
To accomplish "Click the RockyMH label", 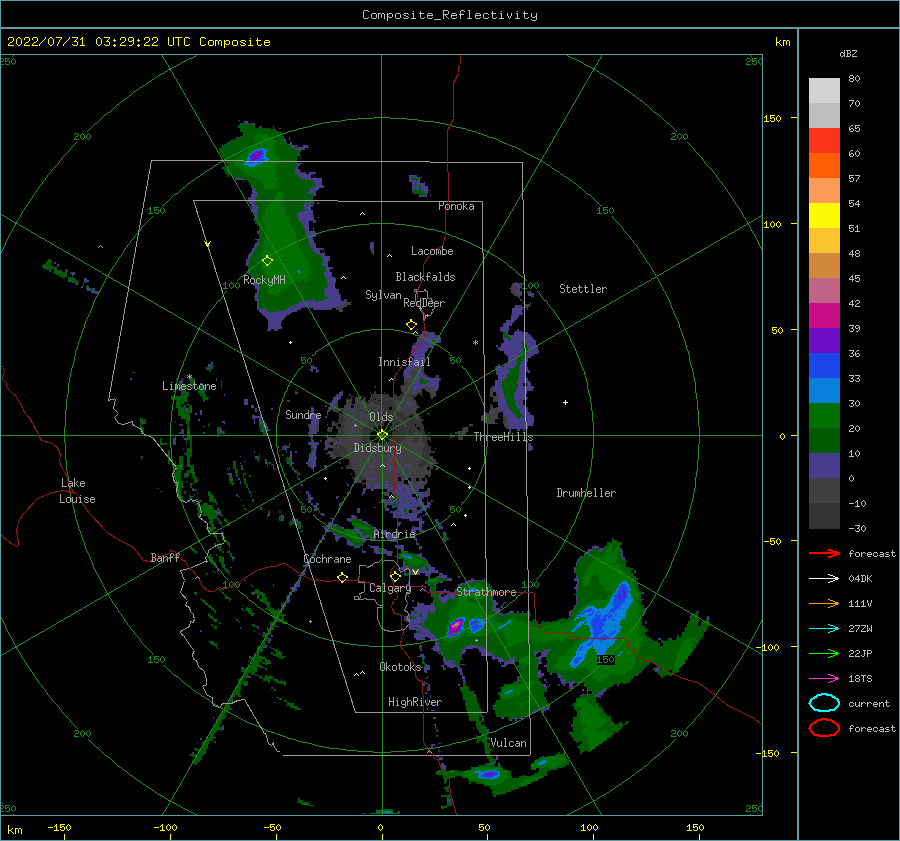I will (x=264, y=280).
